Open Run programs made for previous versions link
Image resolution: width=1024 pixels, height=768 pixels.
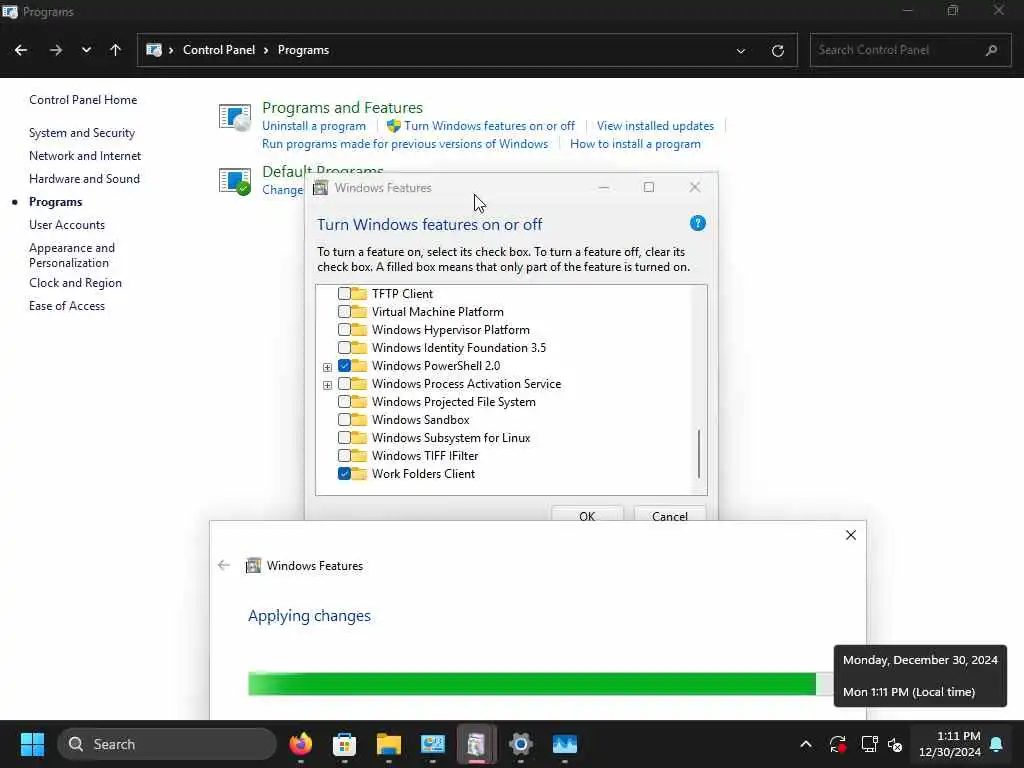click(x=405, y=144)
